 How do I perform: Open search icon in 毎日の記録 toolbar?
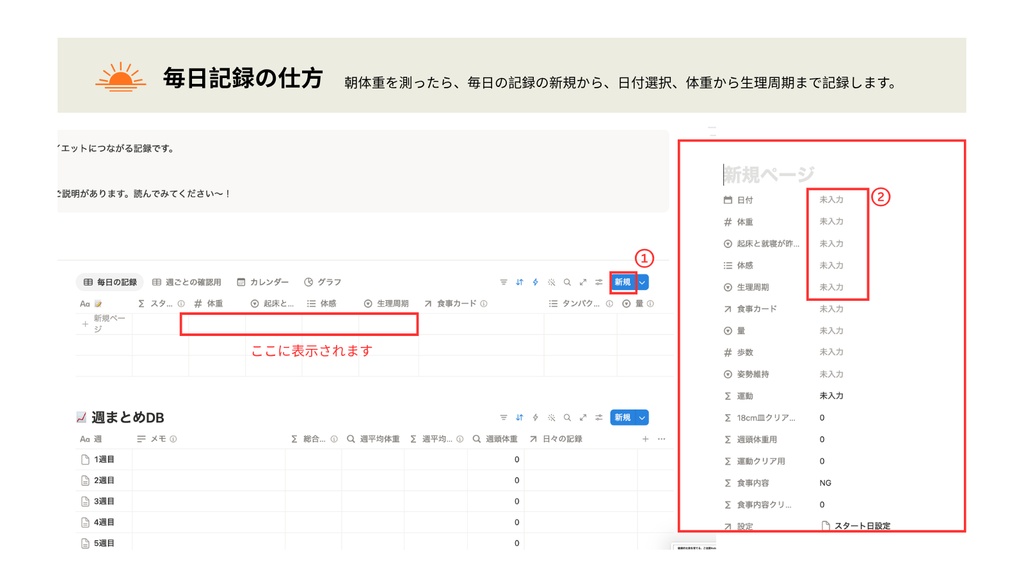click(x=567, y=282)
